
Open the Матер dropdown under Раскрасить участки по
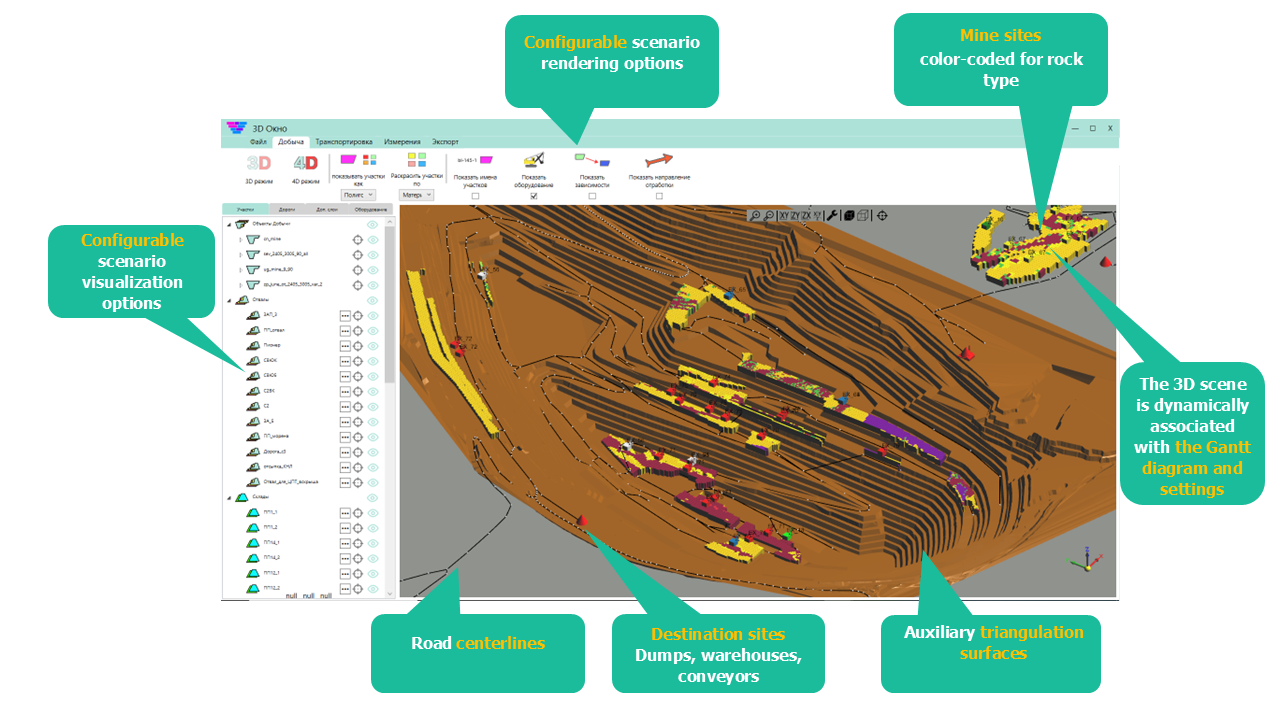(416, 195)
